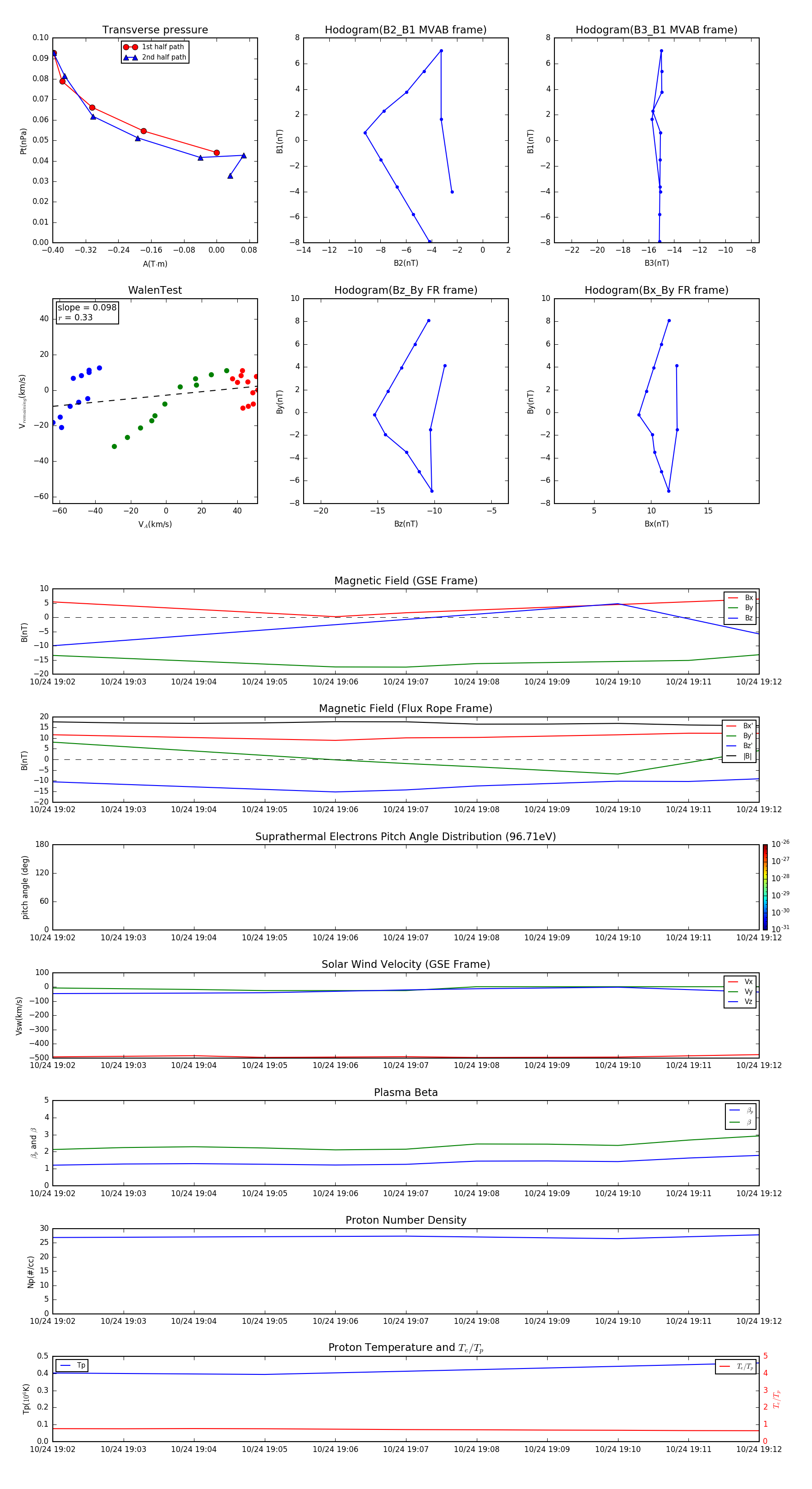Click the 'Magnetic Field (GSE Frame)' title
812x1489 pixels.
pyautogui.click(x=406, y=581)
